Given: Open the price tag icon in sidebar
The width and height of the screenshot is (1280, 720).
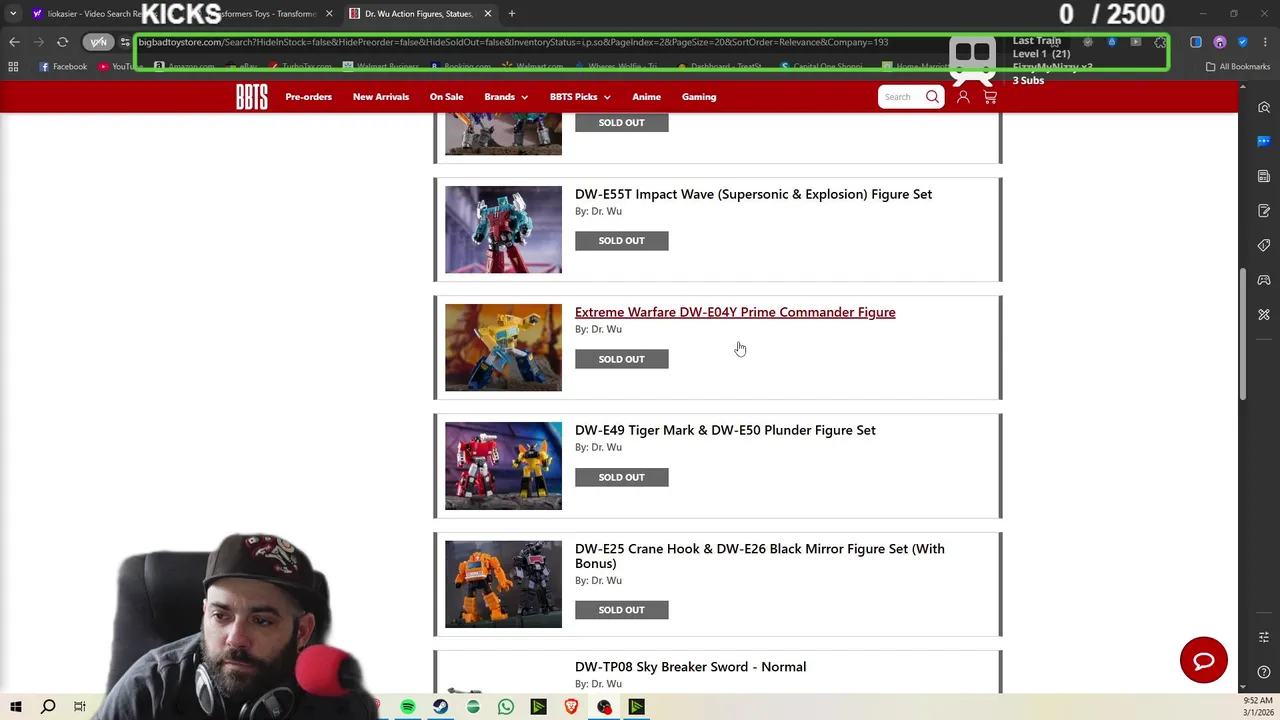Looking at the screenshot, I should (x=1264, y=245).
